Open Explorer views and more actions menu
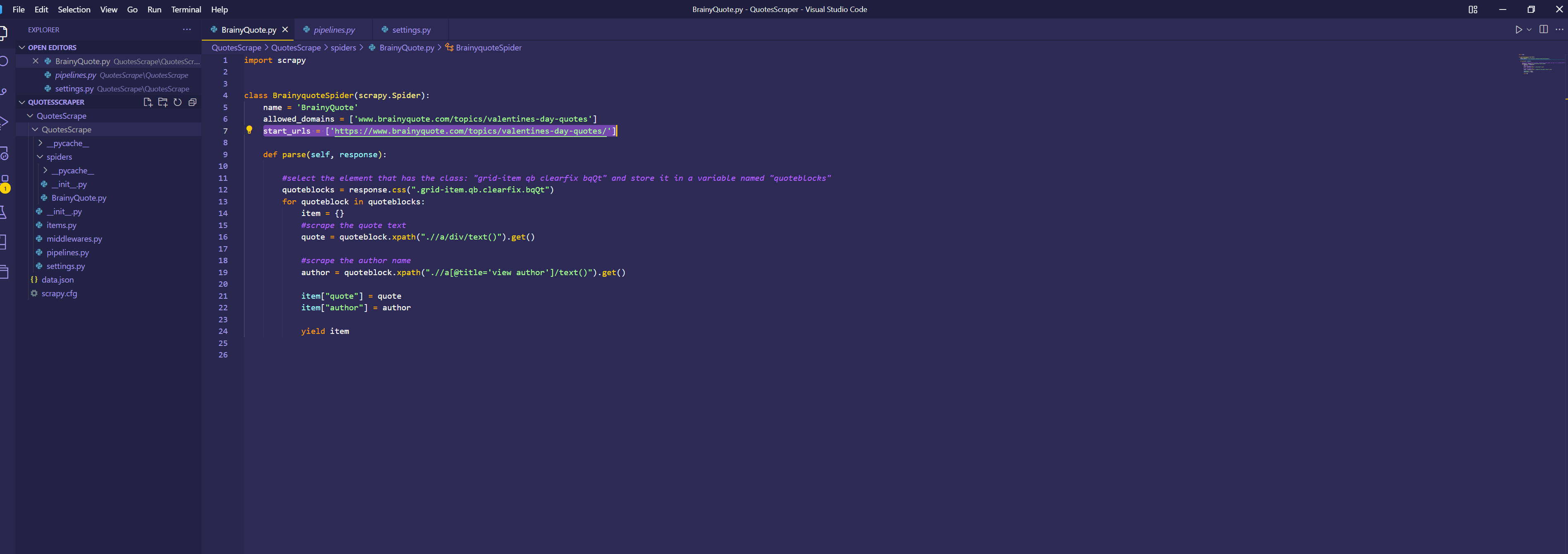The height and width of the screenshot is (554, 1568). pyautogui.click(x=187, y=29)
